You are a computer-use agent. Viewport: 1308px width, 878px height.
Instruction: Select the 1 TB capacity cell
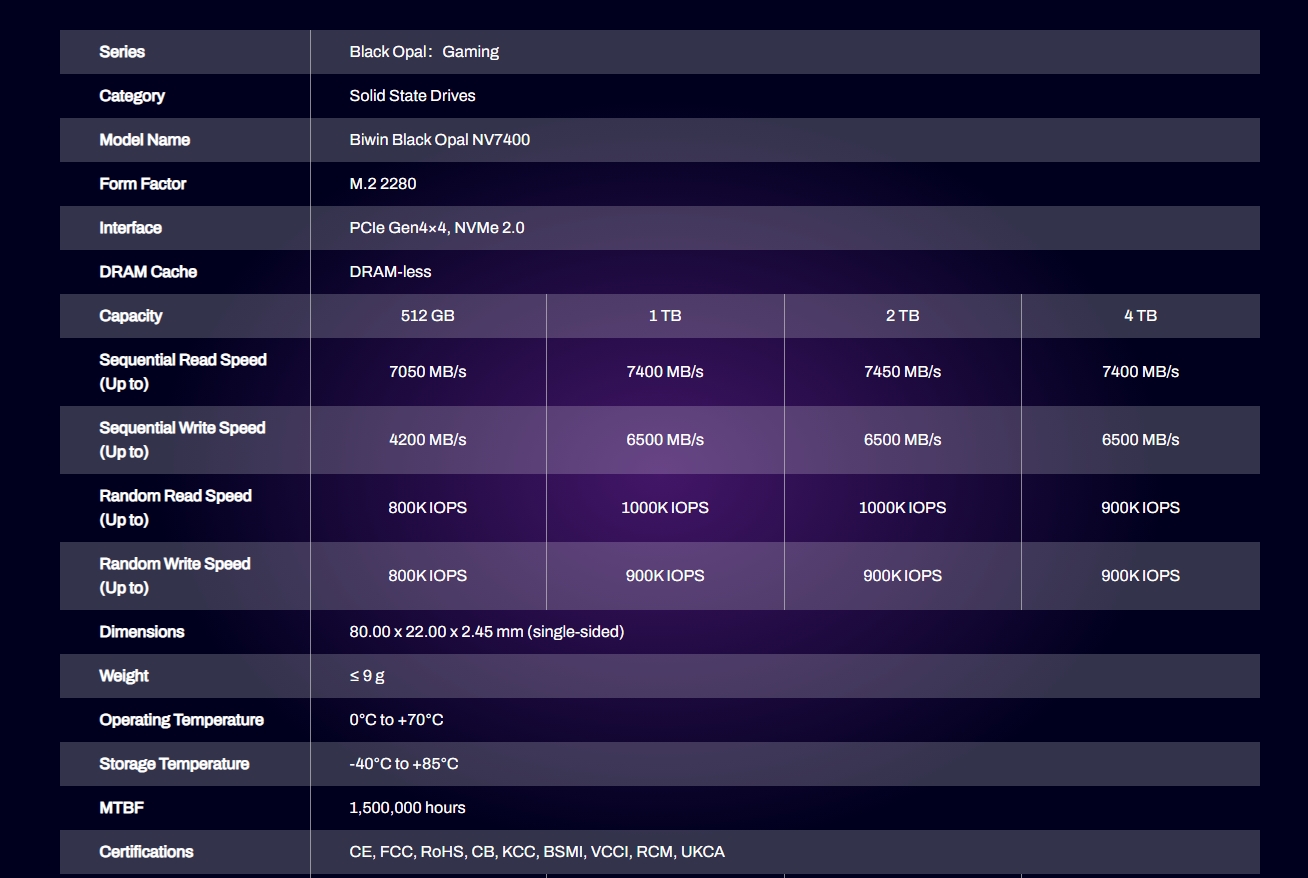(665, 316)
